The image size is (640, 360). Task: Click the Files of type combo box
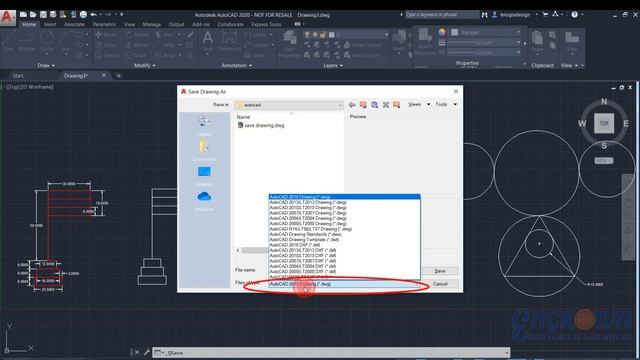tap(344, 284)
